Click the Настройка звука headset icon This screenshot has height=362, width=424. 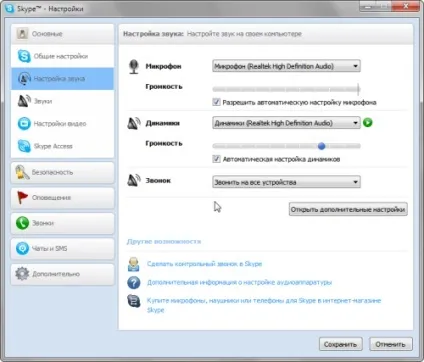pyautogui.click(x=24, y=79)
